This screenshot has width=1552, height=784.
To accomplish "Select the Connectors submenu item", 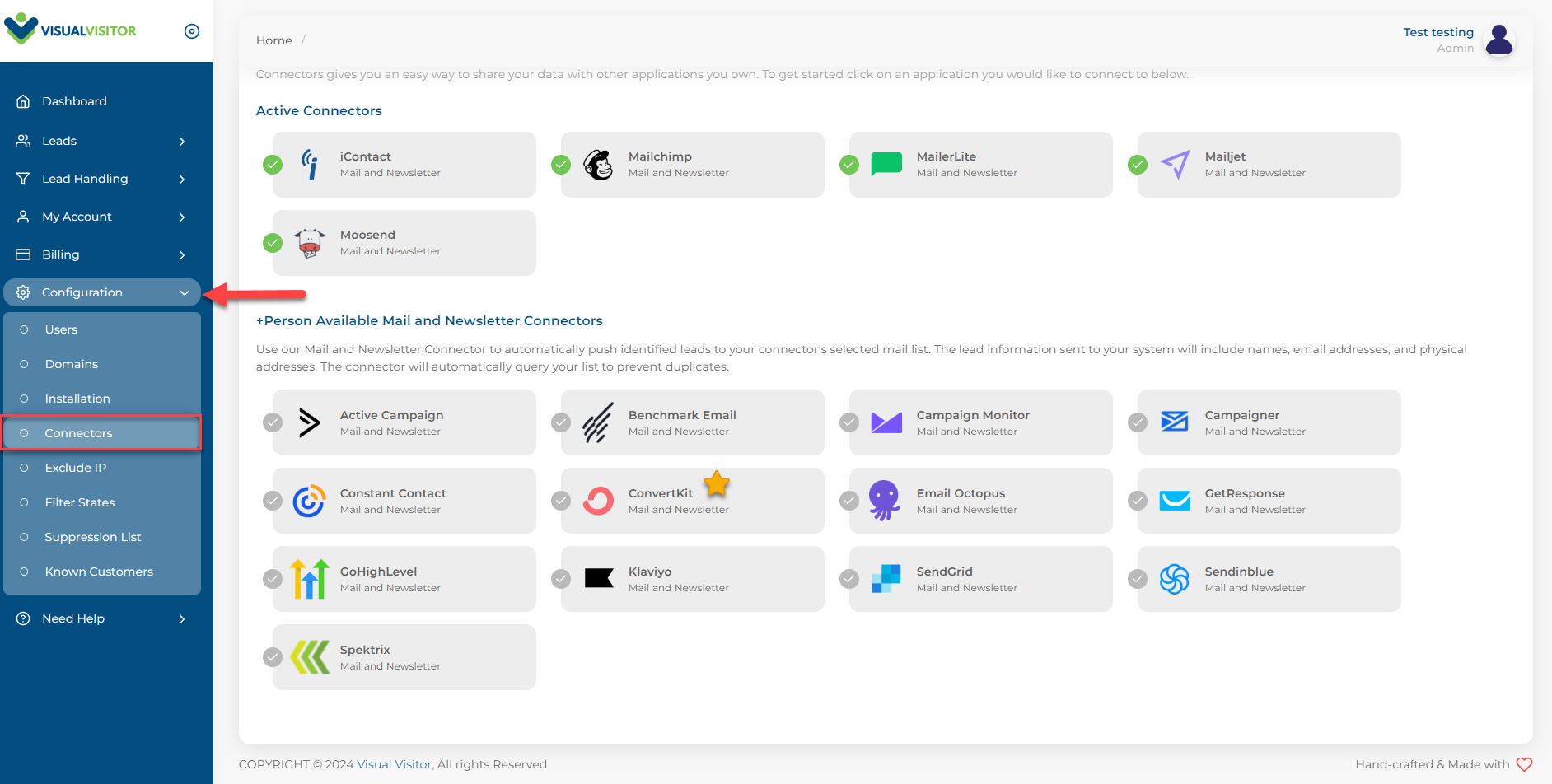I will point(102,433).
